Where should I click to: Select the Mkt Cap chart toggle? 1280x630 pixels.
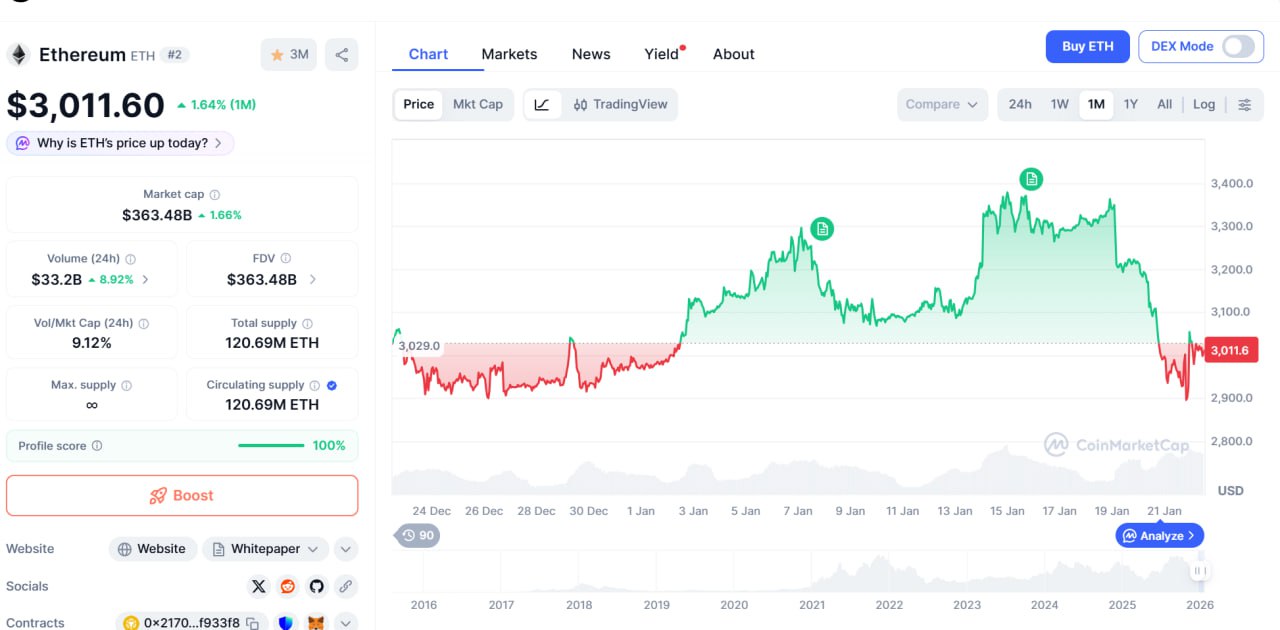[478, 104]
